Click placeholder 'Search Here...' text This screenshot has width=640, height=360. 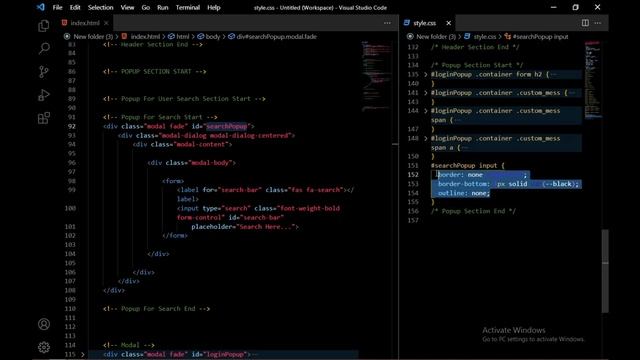267,227
